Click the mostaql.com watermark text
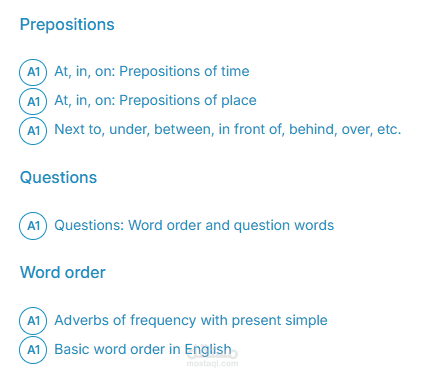The height and width of the screenshot is (376, 426). tap(212, 363)
